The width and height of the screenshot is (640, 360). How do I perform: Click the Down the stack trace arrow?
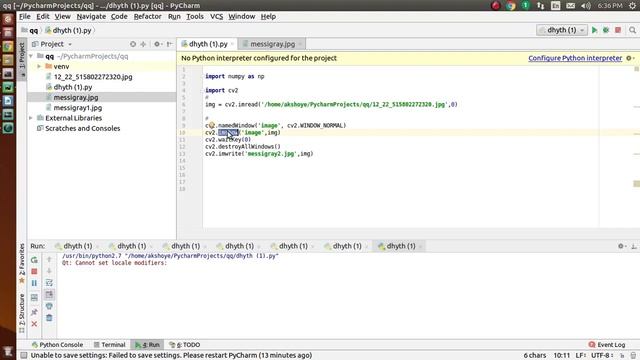[x=49, y=271]
